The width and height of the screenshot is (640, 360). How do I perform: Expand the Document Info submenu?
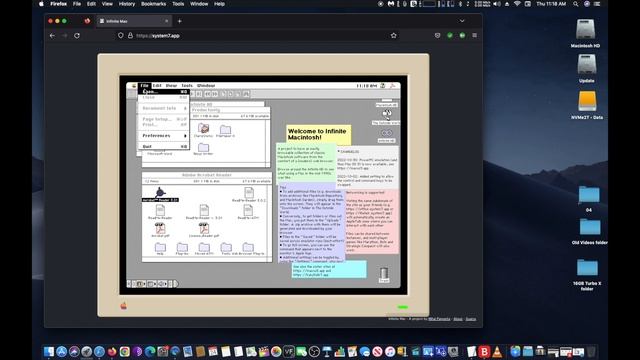pos(163,108)
